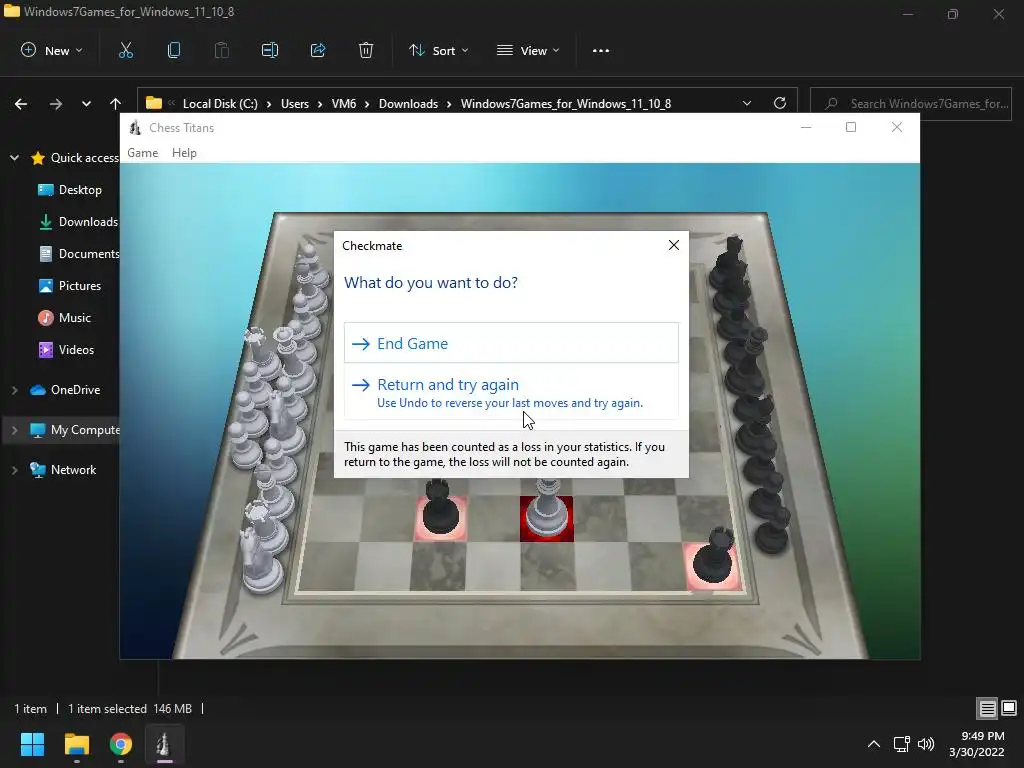This screenshot has height=768, width=1024.
Task: Click VM6 in the address path
Action: click(x=344, y=104)
